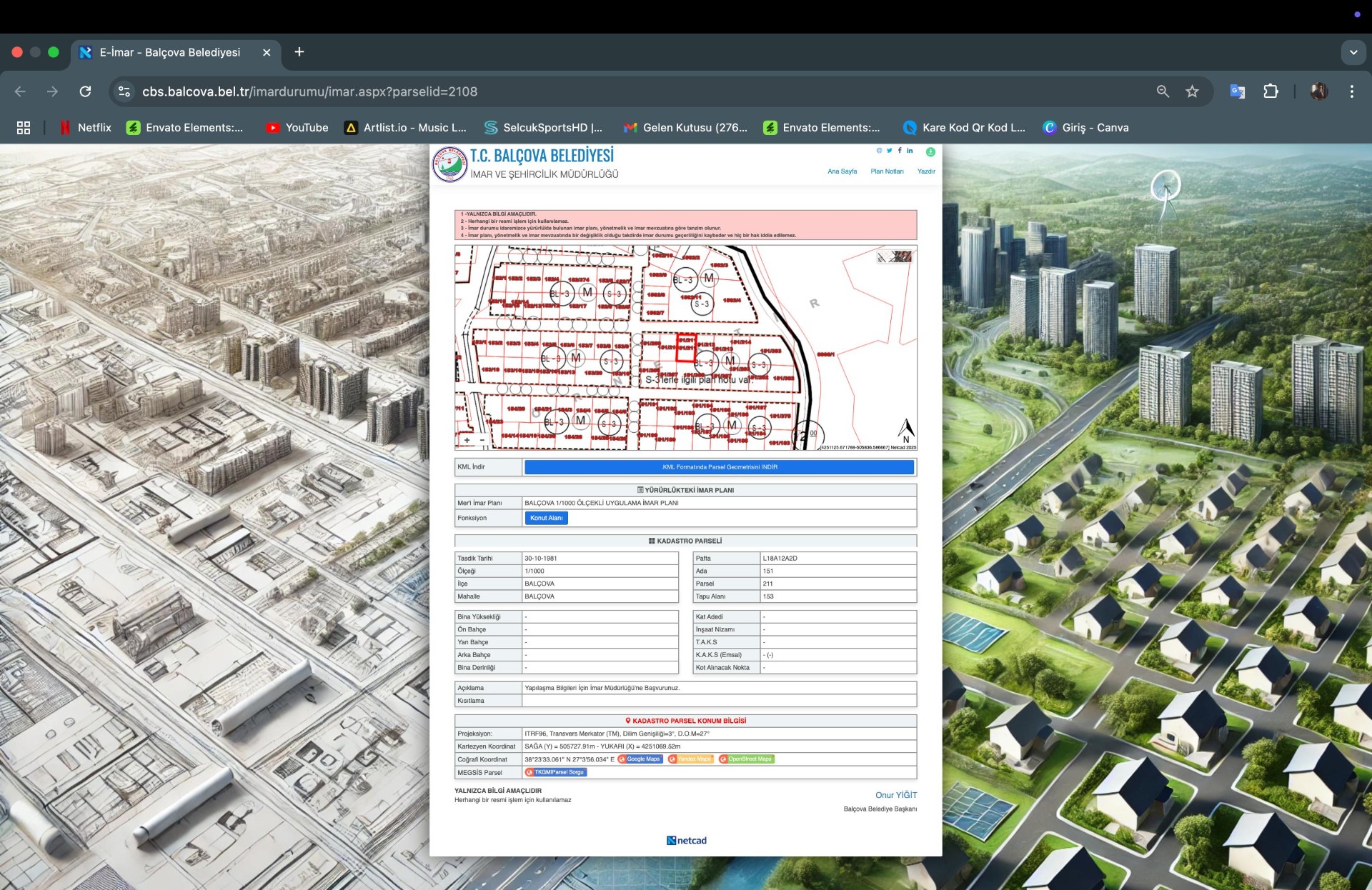
Task: Go to Ana Sayfa menu link
Action: pyautogui.click(x=842, y=171)
